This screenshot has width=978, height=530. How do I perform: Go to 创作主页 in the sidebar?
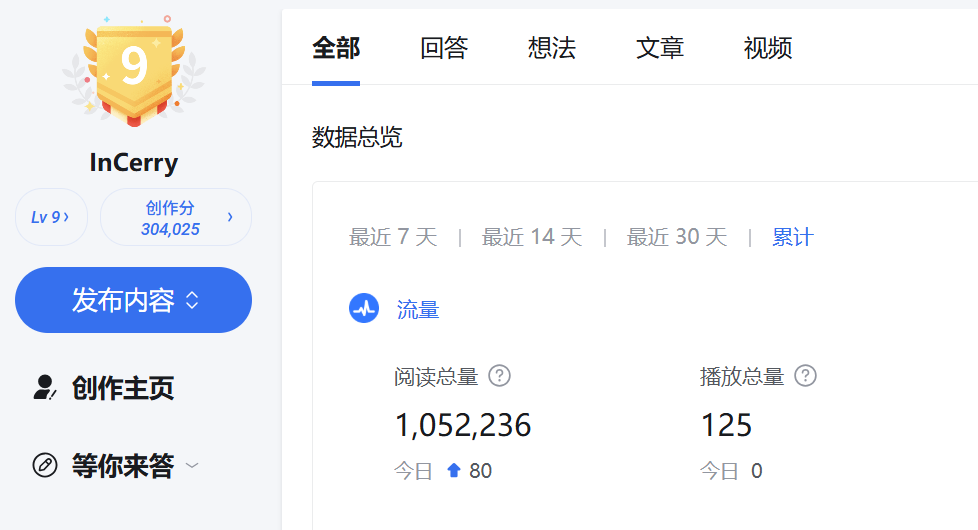pos(122,388)
